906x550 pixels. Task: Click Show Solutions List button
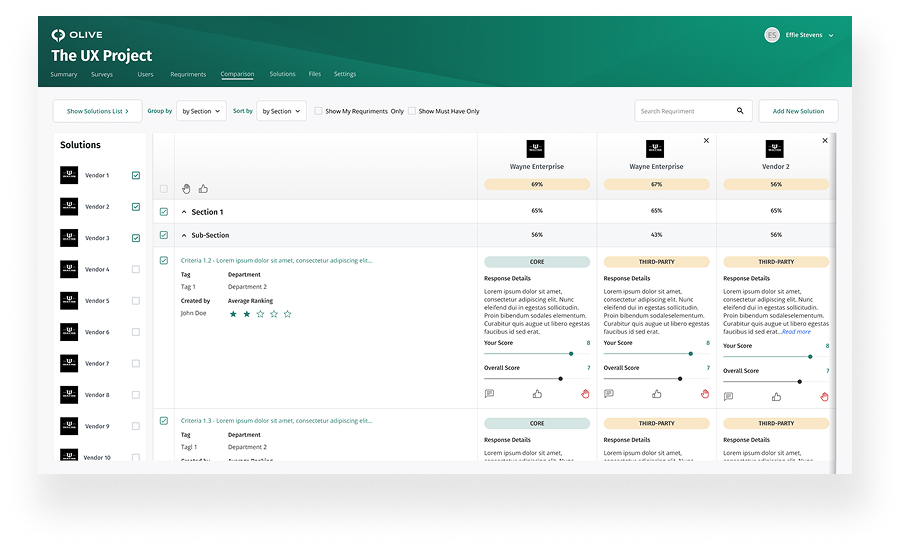pos(98,111)
